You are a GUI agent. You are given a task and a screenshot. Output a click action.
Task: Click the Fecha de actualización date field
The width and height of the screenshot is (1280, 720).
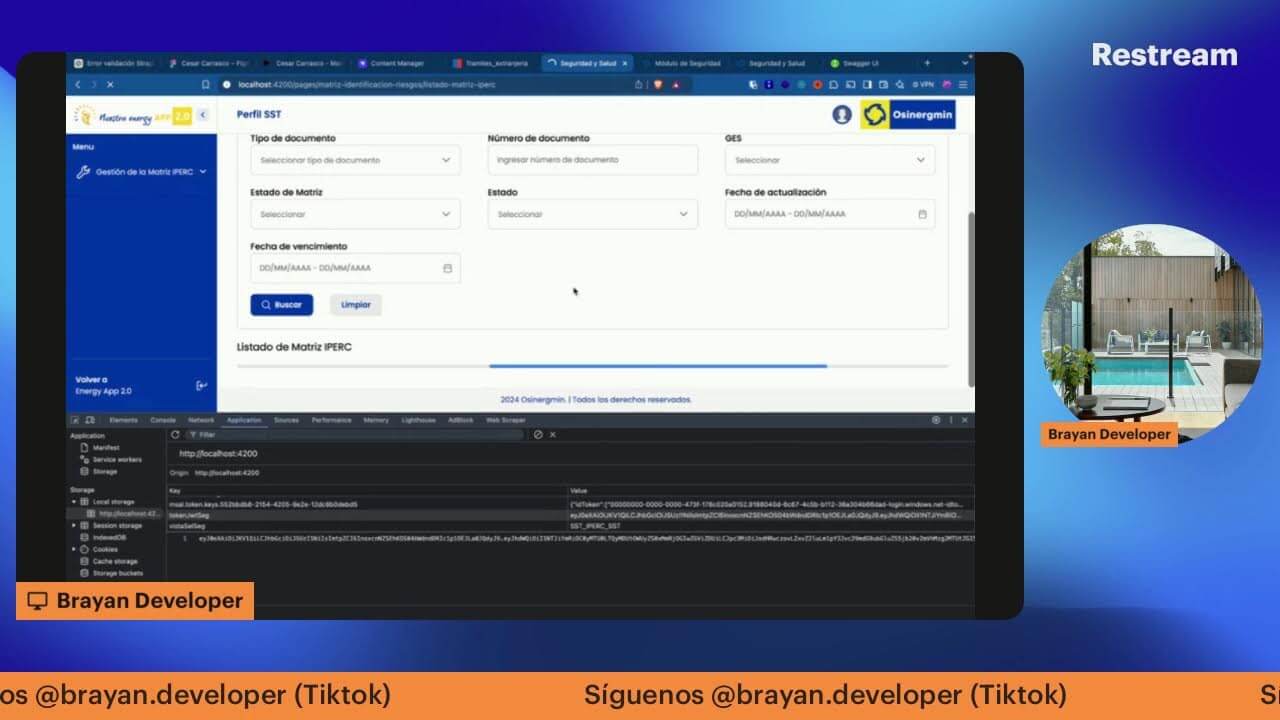pos(830,214)
